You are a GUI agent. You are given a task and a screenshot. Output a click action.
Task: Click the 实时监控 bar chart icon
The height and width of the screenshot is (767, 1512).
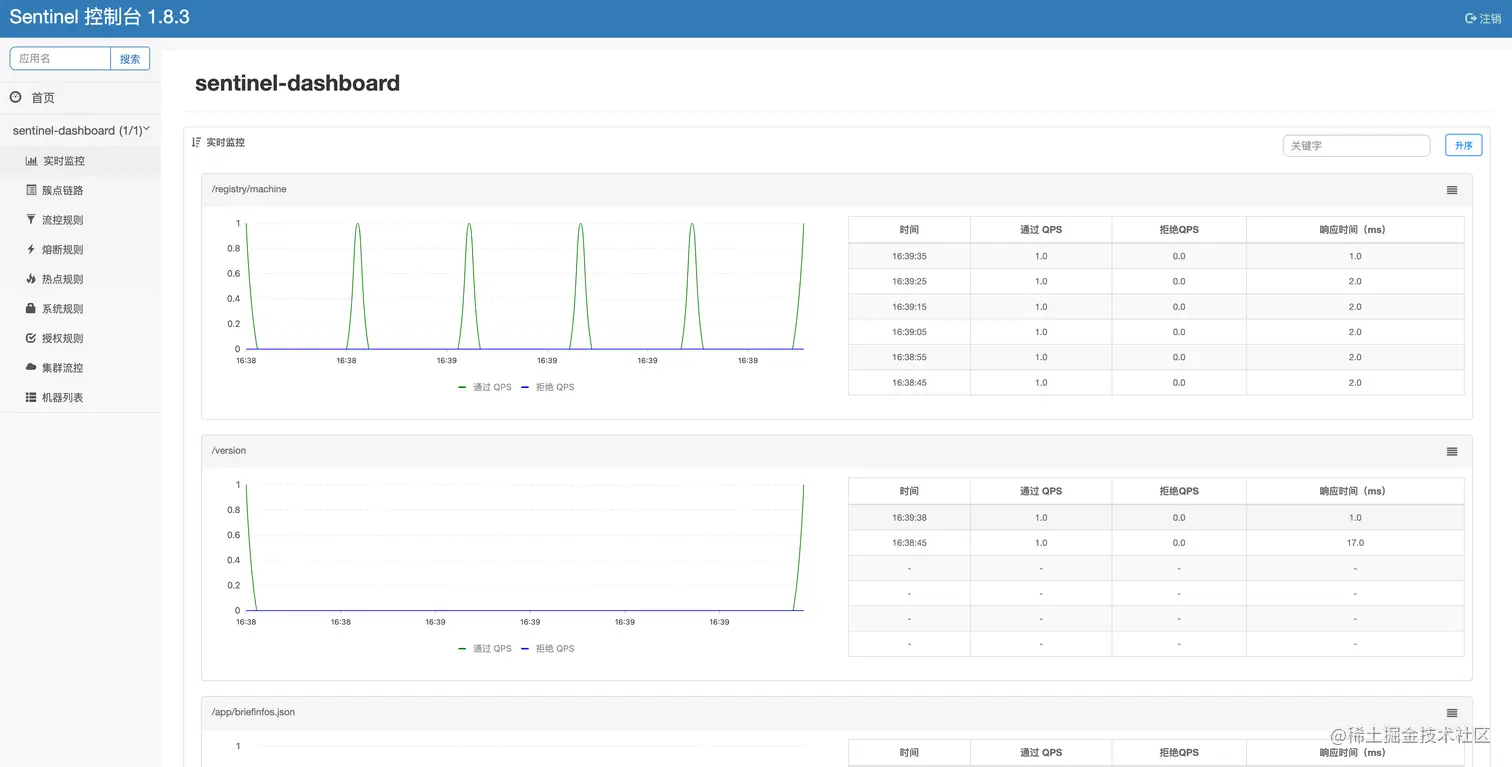pos(31,161)
